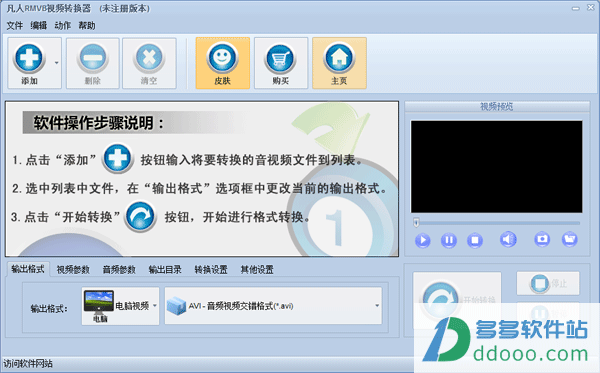Switch to the 输出格式 tab
This screenshot has width=600, height=373.
[x=28, y=269]
